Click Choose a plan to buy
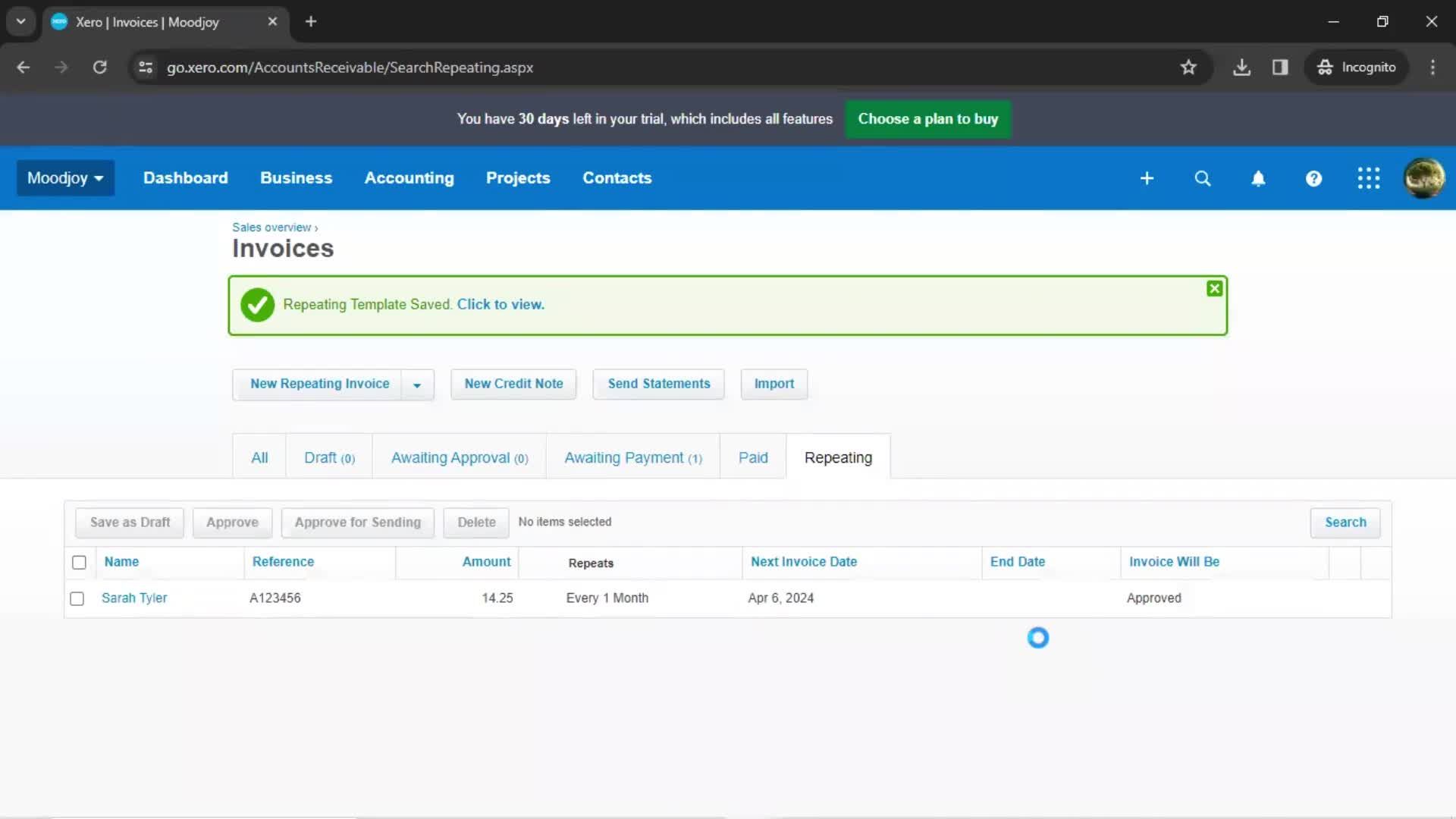Image resolution: width=1456 pixels, height=819 pixels. pyautogui.click(x=928, y=119)
